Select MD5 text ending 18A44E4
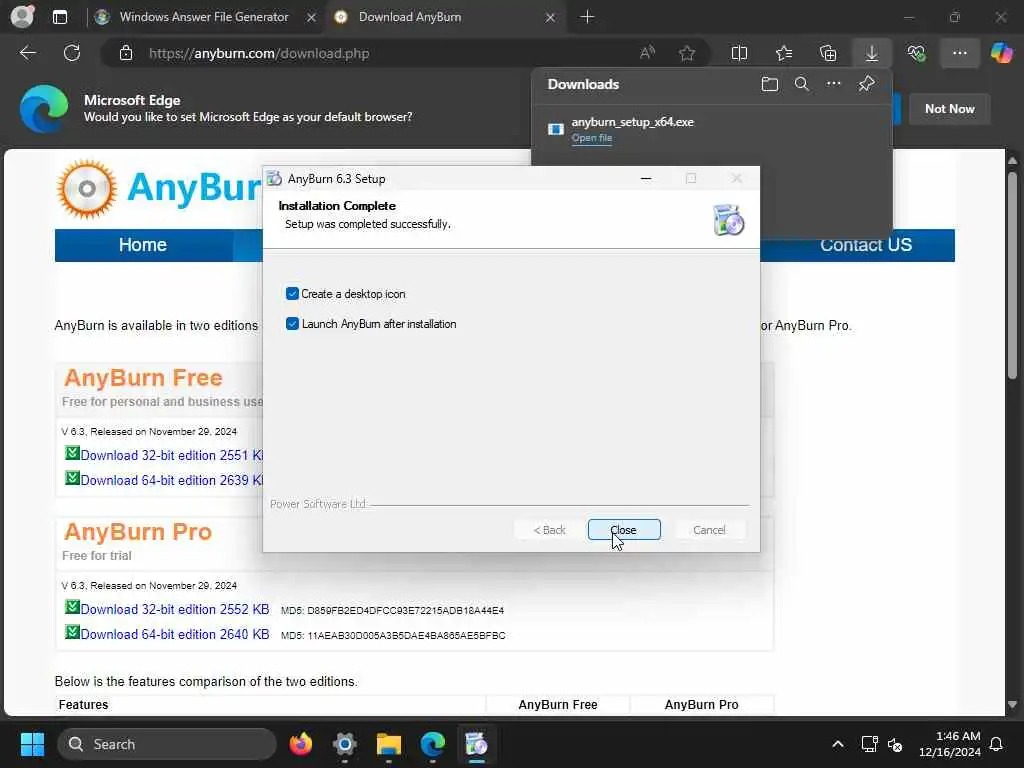 click(392, 611)
